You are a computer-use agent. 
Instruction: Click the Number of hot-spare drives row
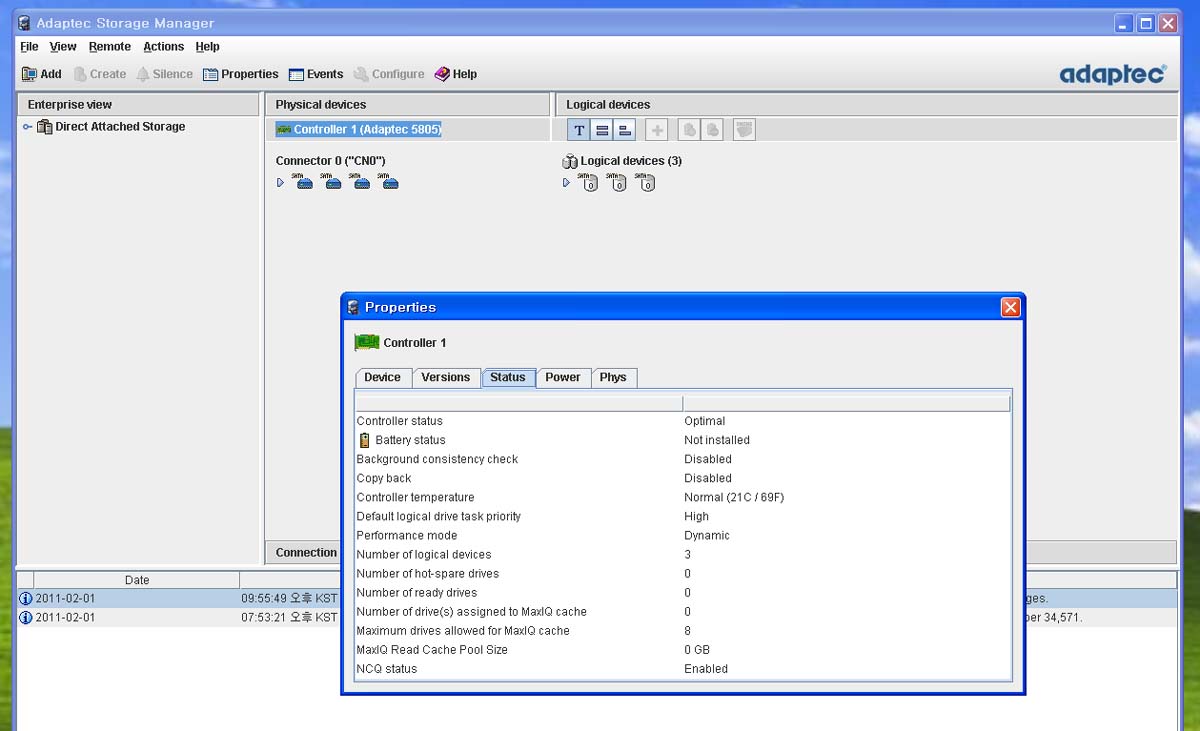682,573
